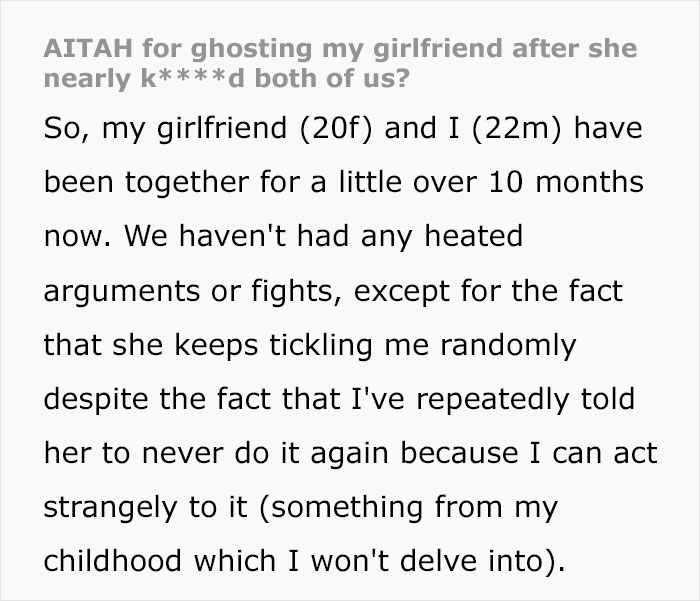The height and width of the screenshot is (601, 700).
Task: Click the phrase "repeatedly told" in the paragraph
Action: click(x=525, y=400)
